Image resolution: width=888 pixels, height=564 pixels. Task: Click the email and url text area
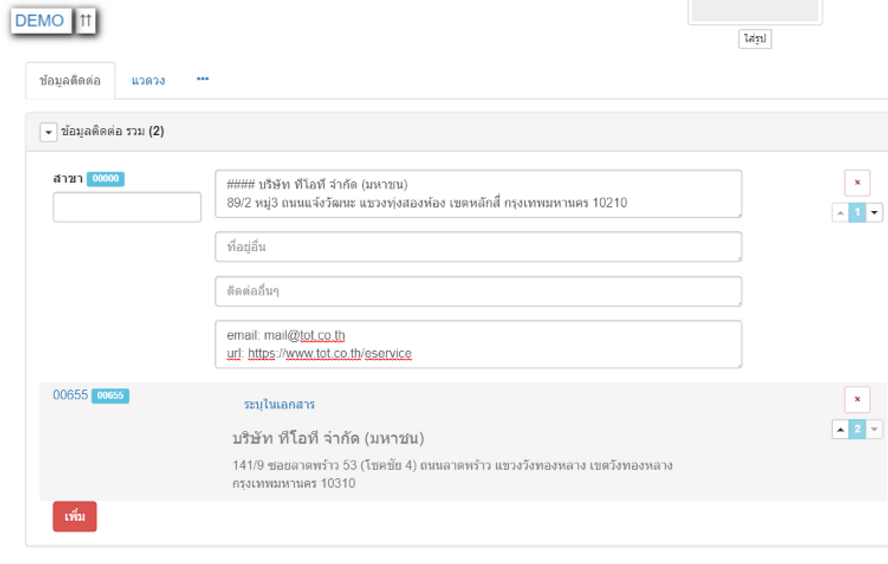coord(478,344)
